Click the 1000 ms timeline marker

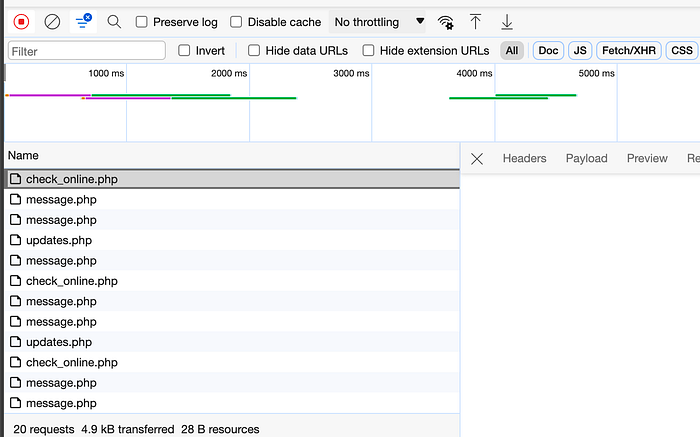(106, 73)
